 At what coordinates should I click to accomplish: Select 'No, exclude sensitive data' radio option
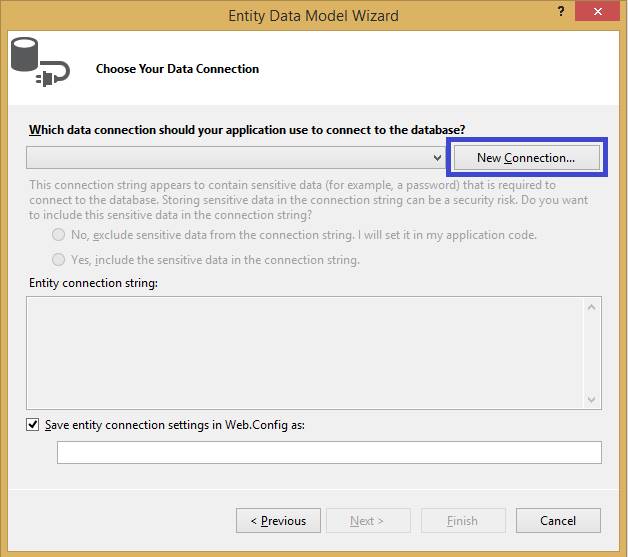click(59, 235)
